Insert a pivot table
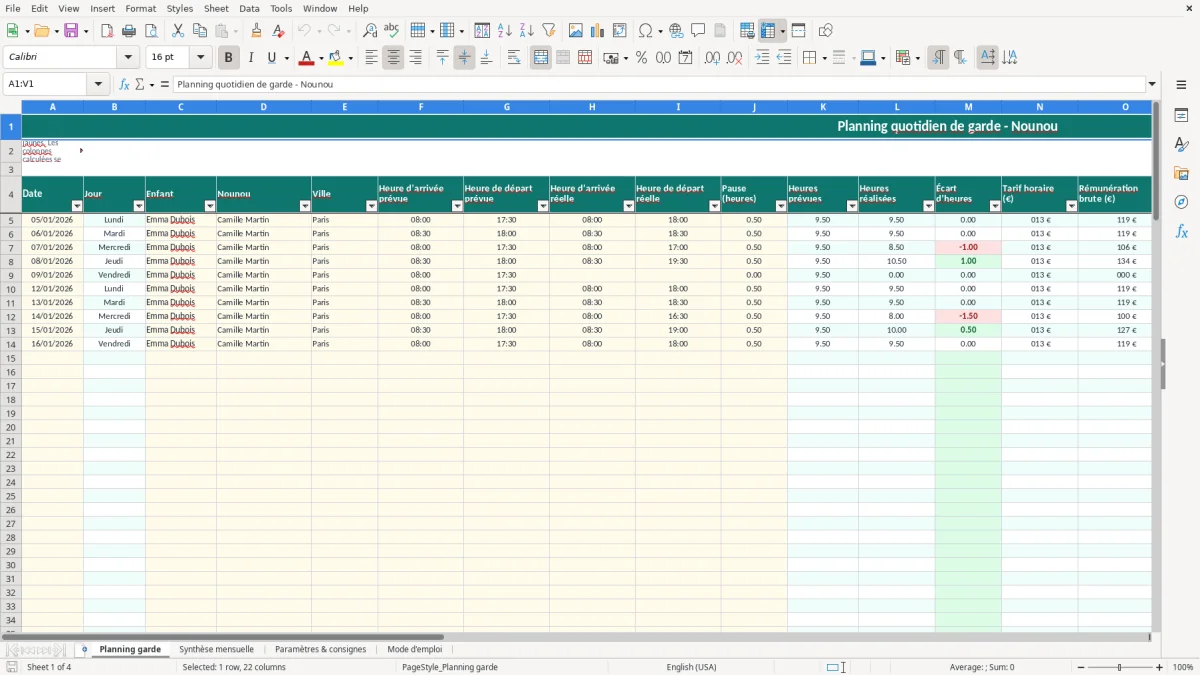Image resolution: width=1200 pixels, height=675 pixels. tap(620, 31)
